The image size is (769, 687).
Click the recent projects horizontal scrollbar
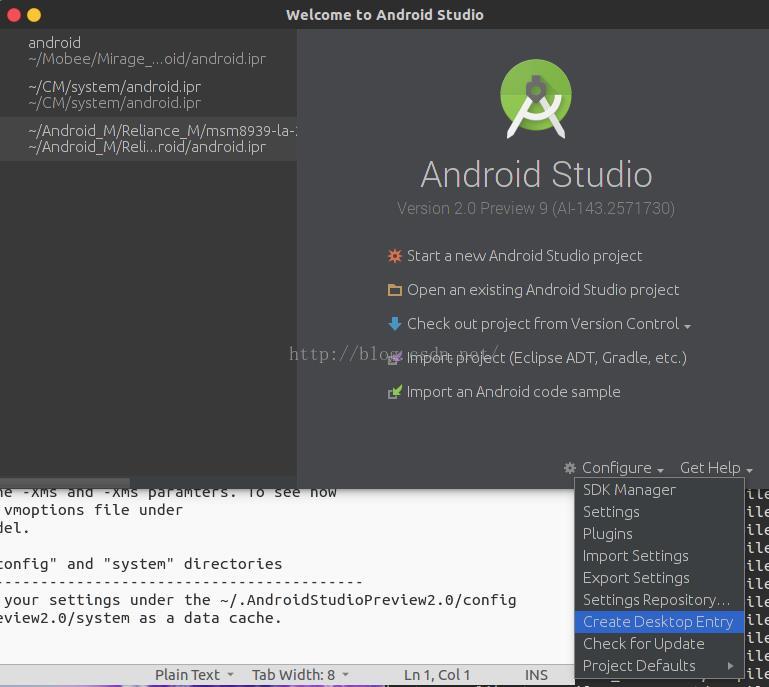(x=65, y=483)
